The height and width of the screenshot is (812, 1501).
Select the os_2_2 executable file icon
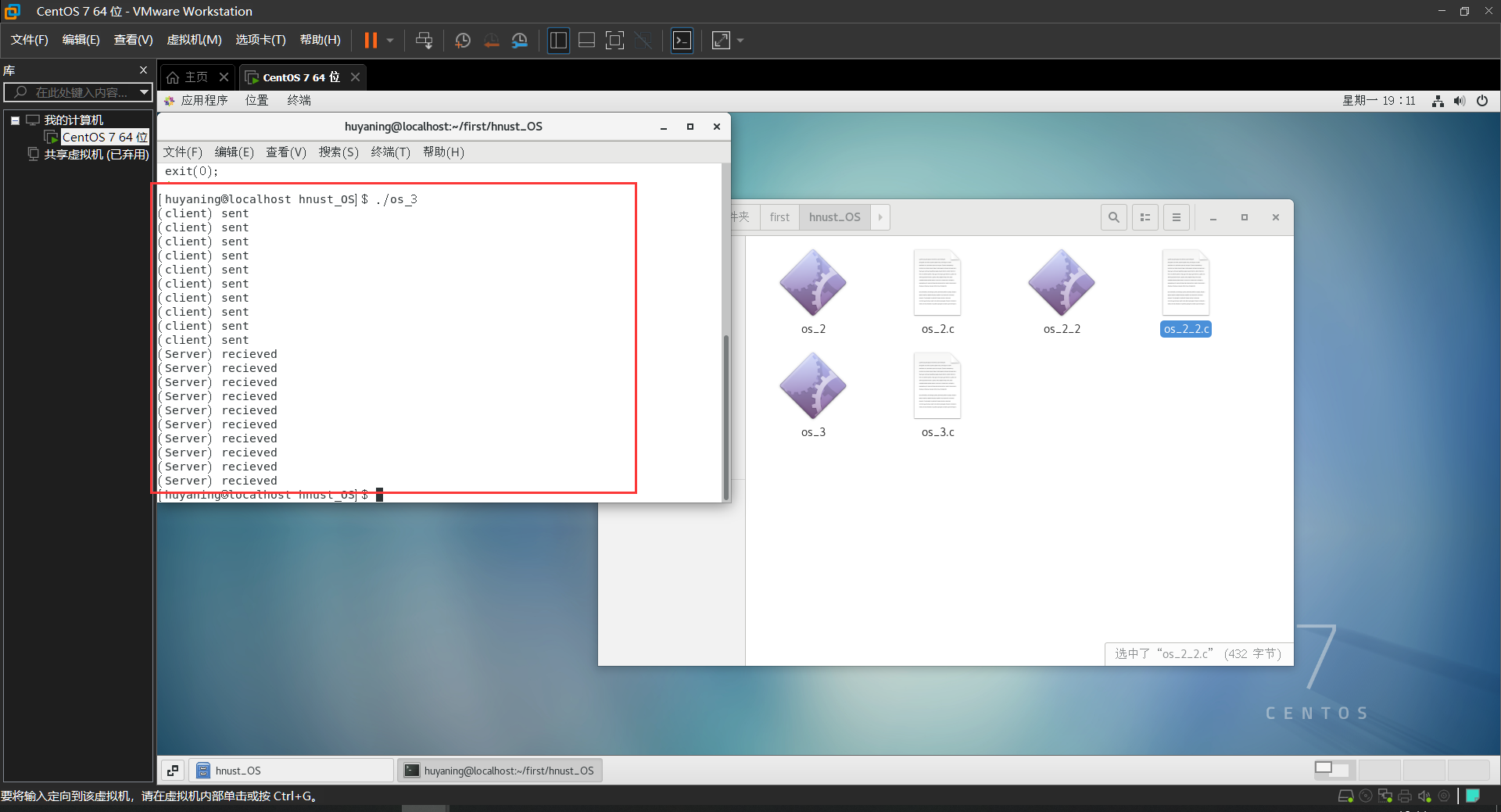[x=1062, y=283]
